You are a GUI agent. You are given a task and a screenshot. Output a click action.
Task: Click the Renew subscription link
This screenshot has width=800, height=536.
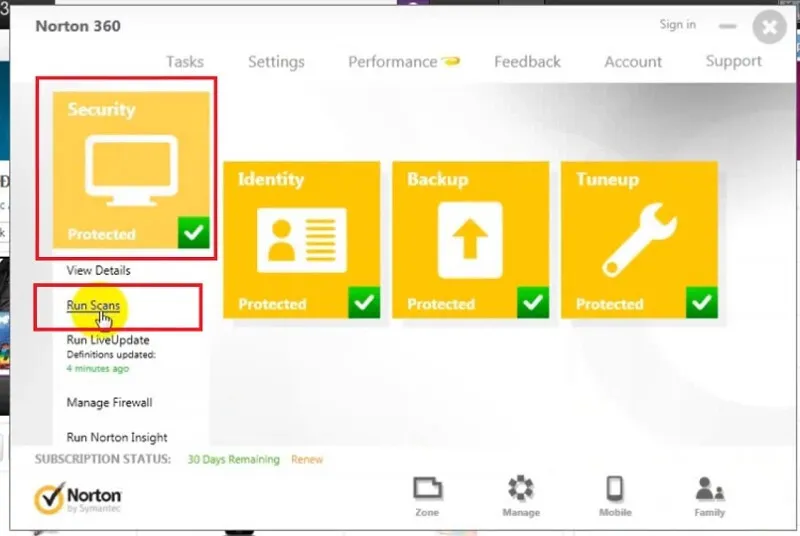[x=307, y=460]
